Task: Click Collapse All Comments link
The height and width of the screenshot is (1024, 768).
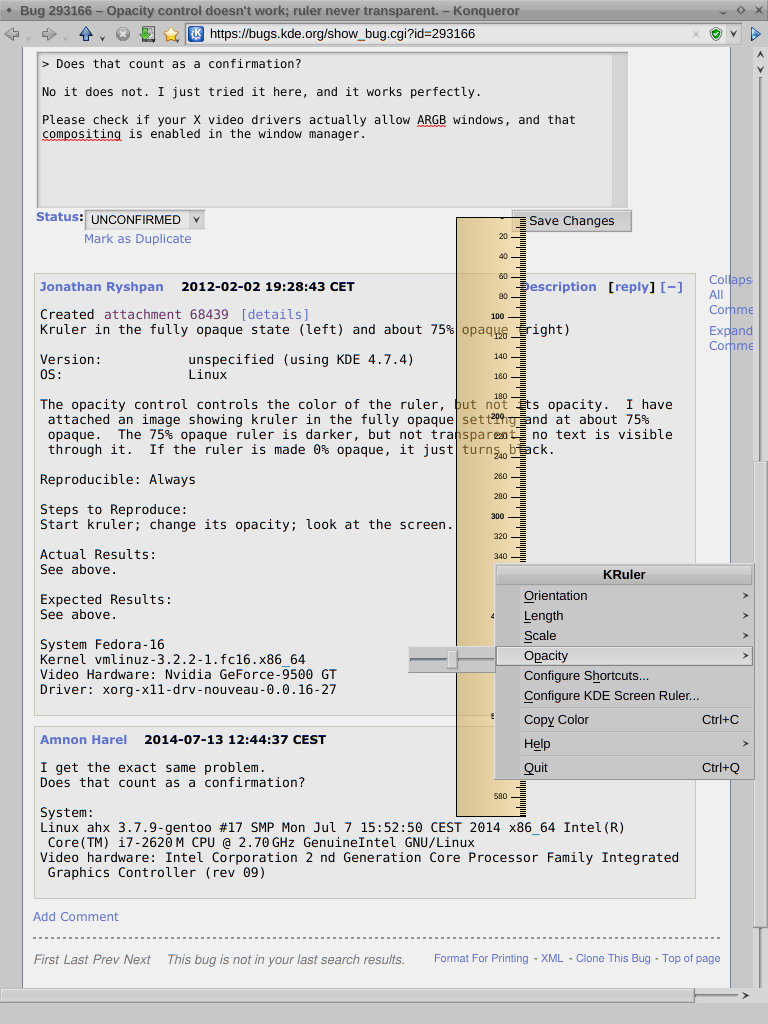Action: point(731,295)
